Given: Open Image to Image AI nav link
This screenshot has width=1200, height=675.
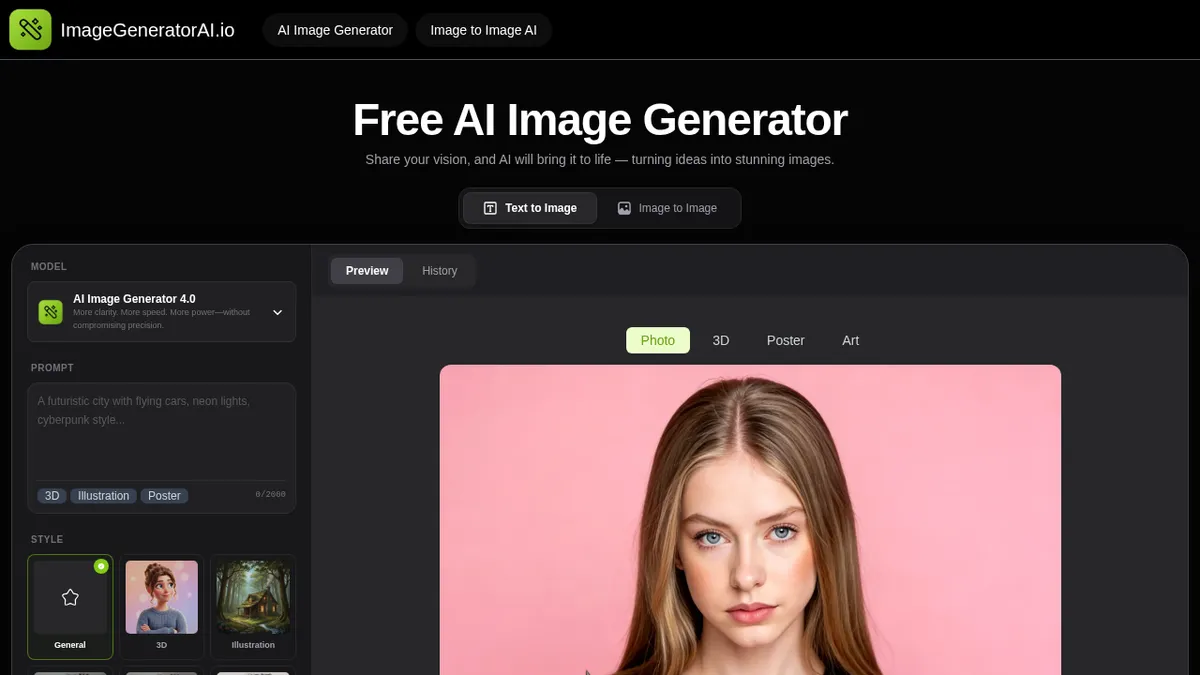Looking at the screenshot, I should coord(483,30).
